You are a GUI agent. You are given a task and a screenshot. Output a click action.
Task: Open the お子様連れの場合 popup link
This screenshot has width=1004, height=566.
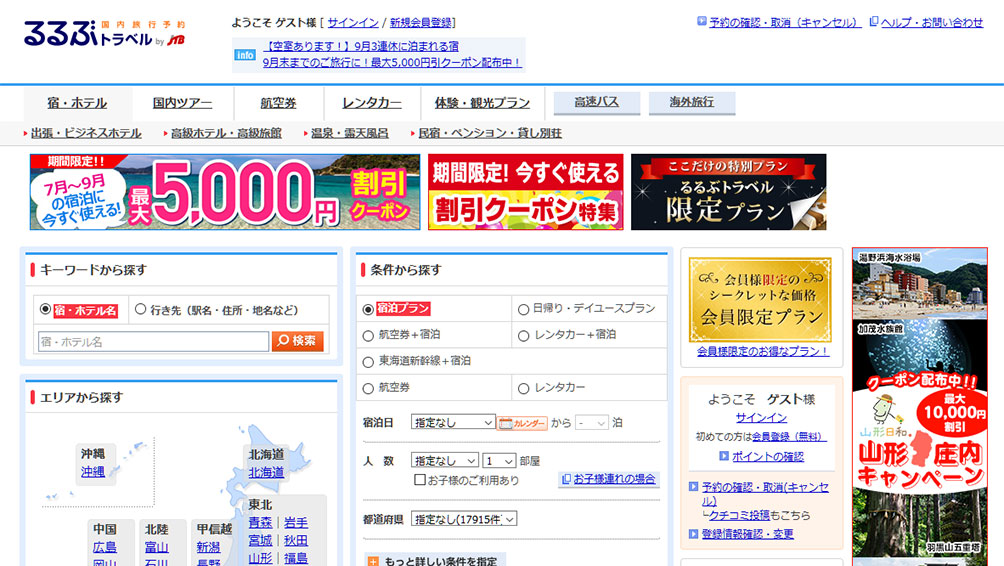click(x=609, y=480)
